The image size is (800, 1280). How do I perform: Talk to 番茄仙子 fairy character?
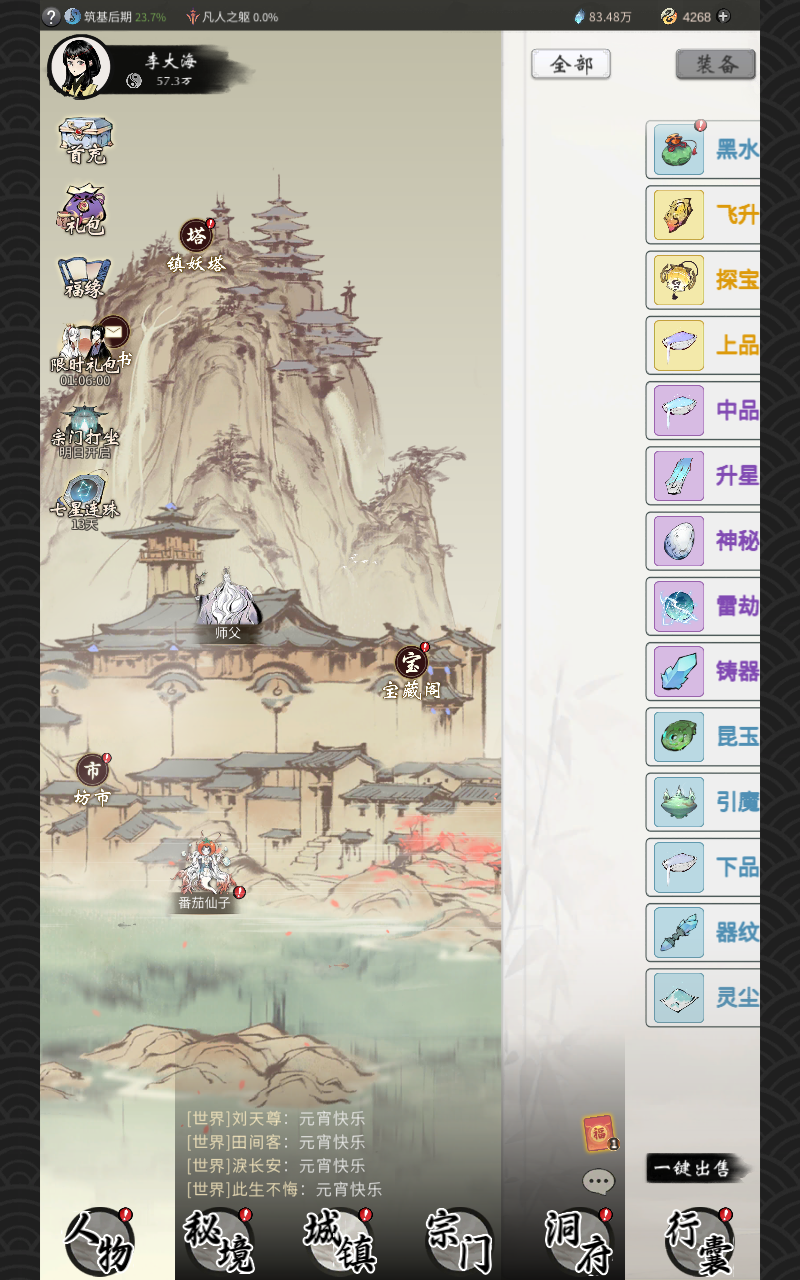click(x=205, y=873)
